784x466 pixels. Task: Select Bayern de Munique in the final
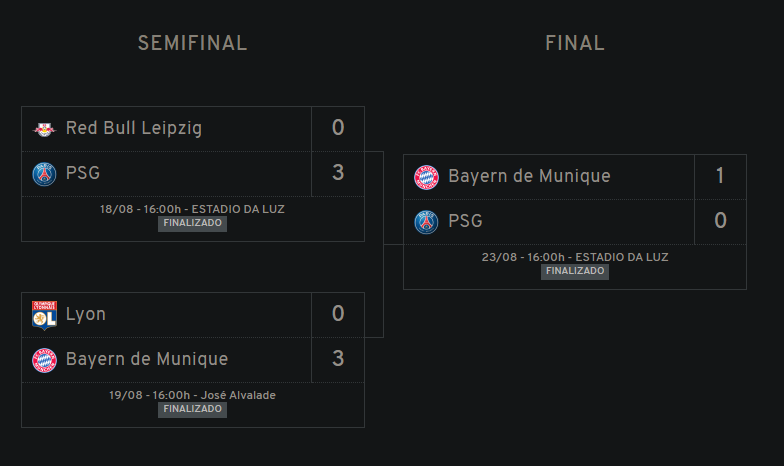click(x=530, y=176)
